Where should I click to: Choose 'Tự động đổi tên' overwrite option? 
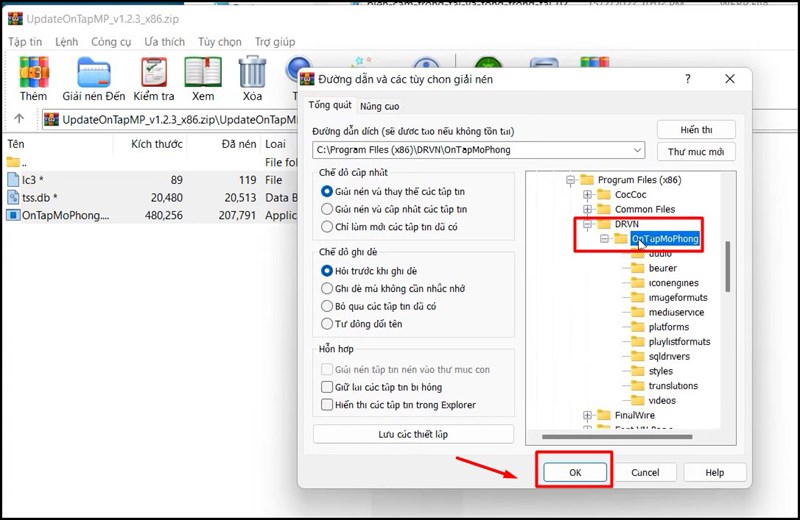(x=327, y=324)
